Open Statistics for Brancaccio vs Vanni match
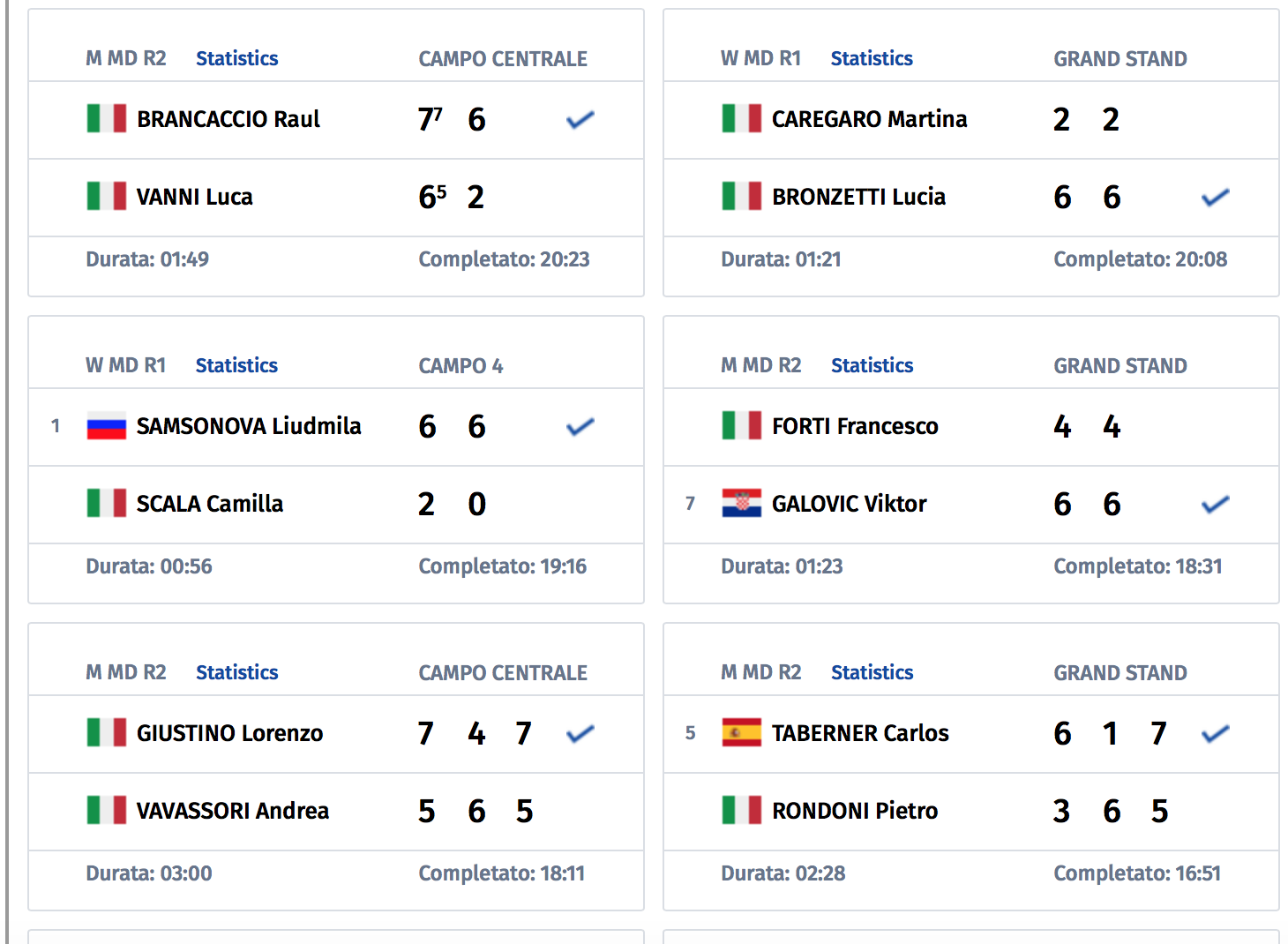Screen dimensions: 1288x944 (x=236, y=58)
